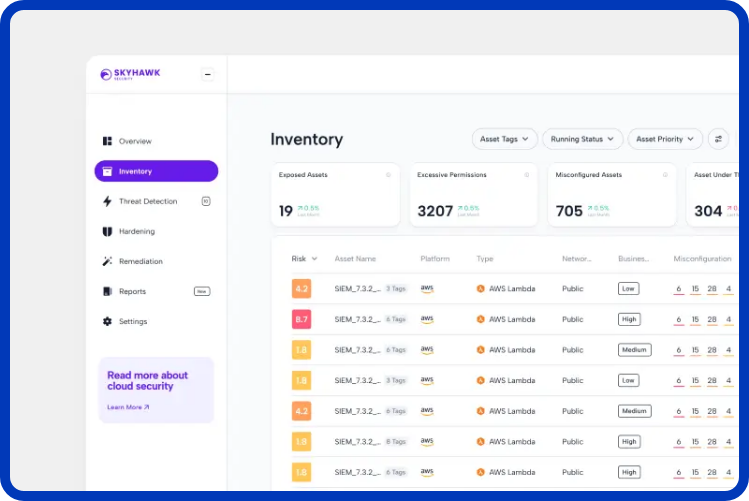749x501 pixels.
Task: Open the filter sliders settings button
Action: [718, 139]
